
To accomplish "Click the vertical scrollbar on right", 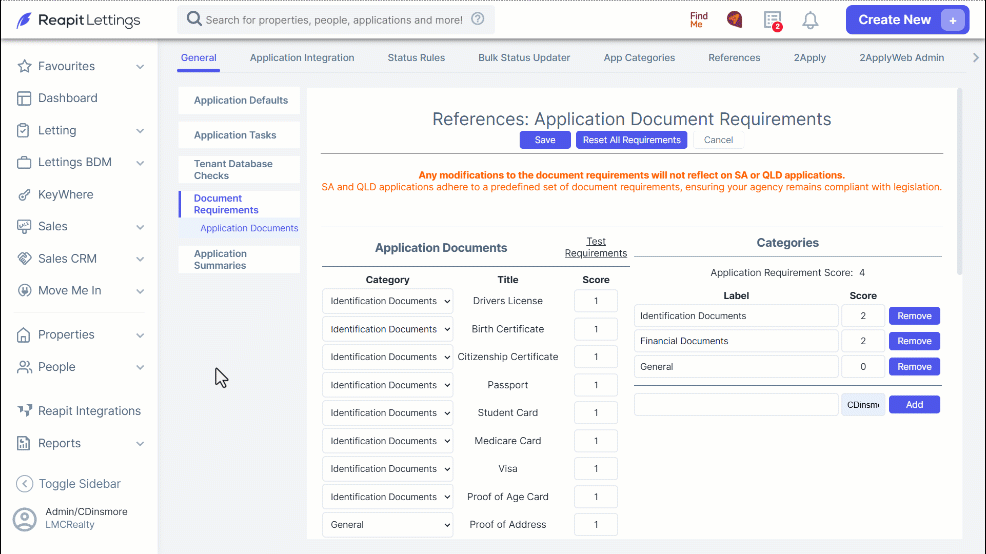I will tap(960, 182).
